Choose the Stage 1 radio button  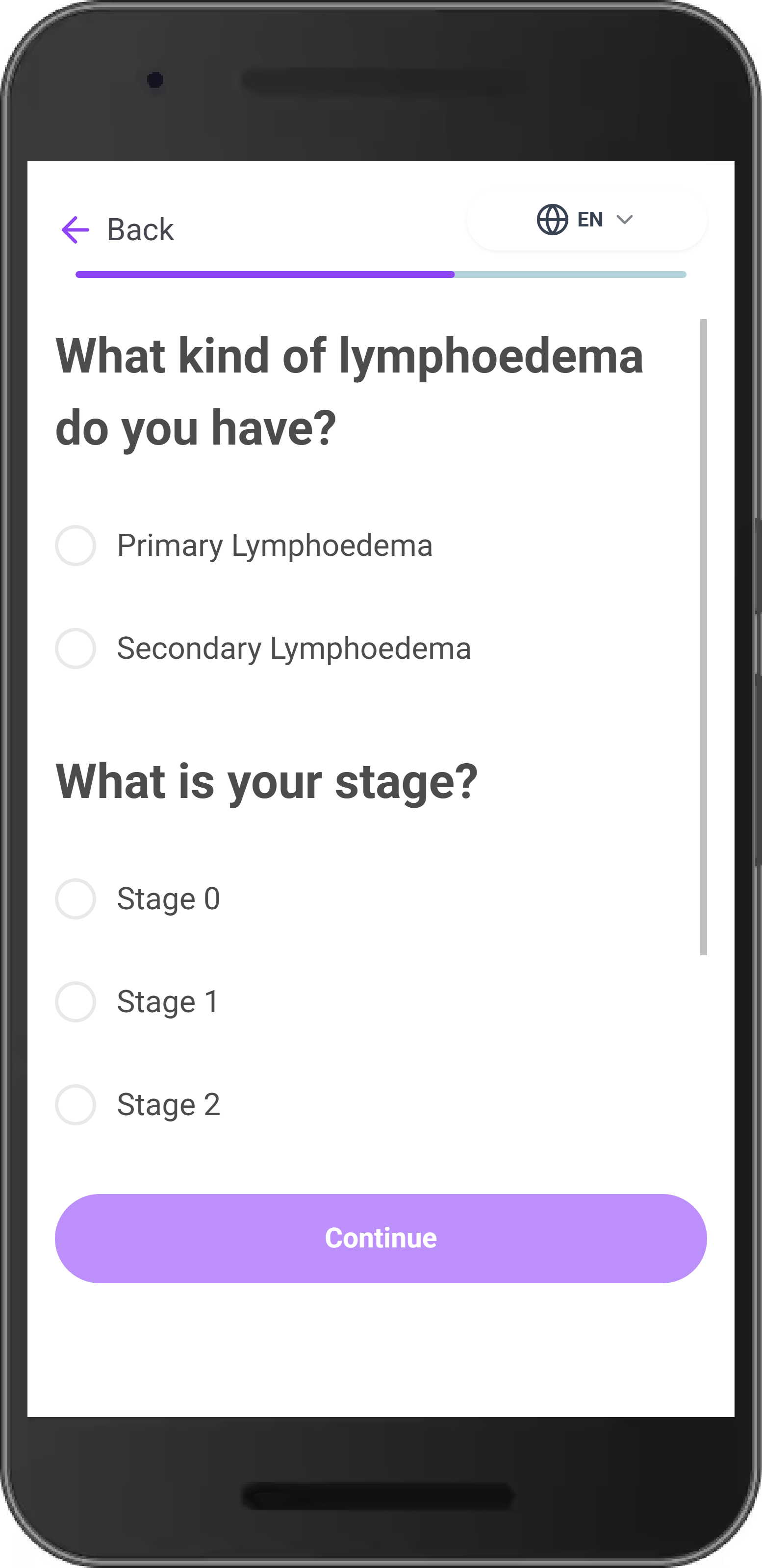click(x=76, y=1001)
